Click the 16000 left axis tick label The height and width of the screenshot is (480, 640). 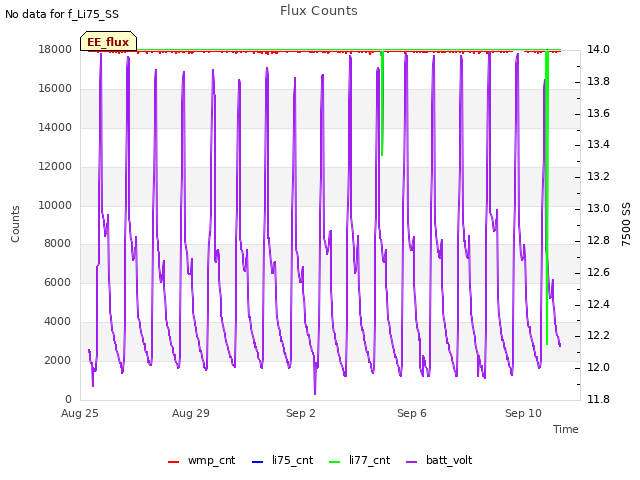click(55, 89)
